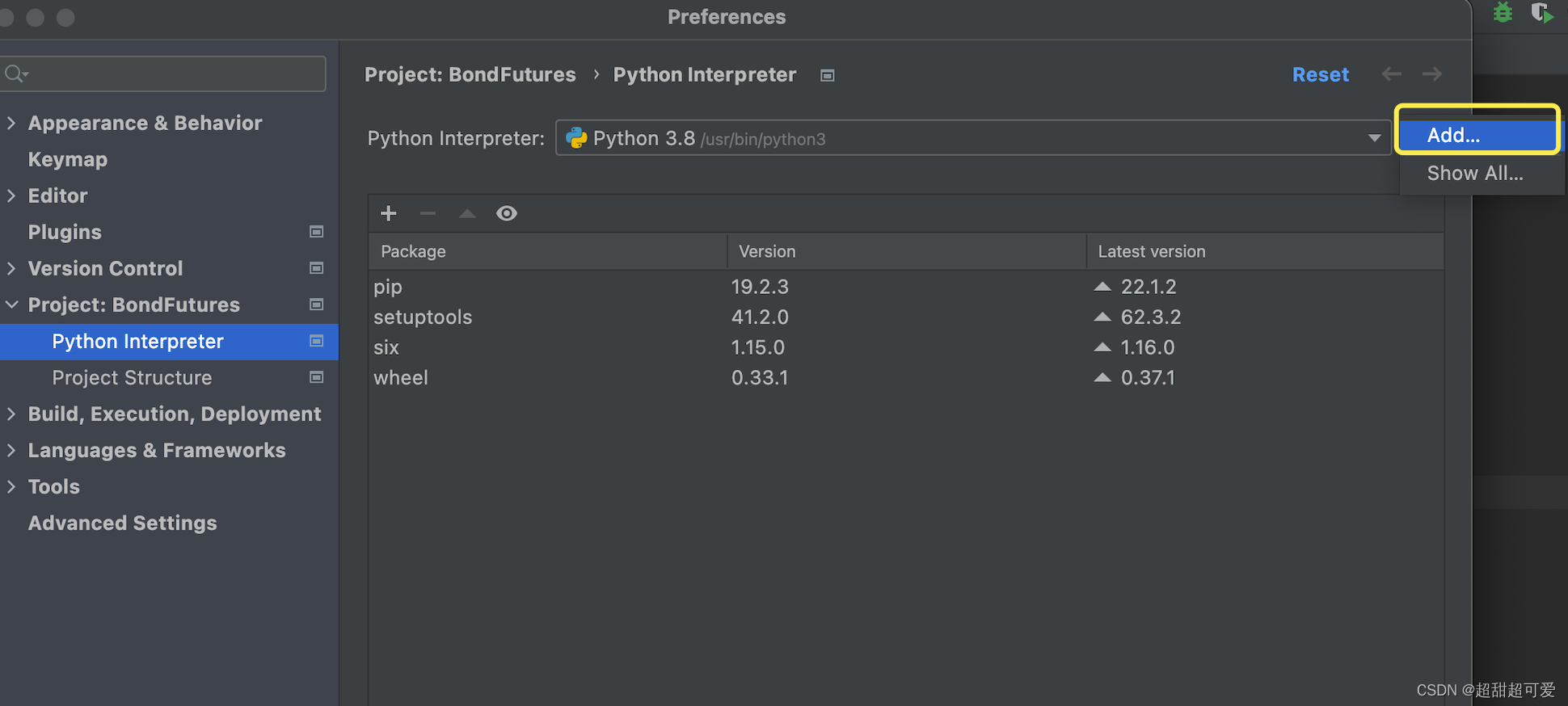The image size is (1568, 706).
Task: Select the setuptools package row
Action: click(x=907, y=317)
